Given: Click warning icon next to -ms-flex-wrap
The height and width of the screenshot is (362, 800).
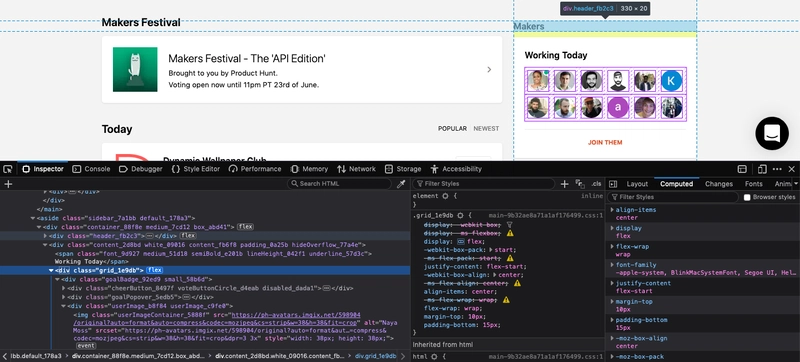Looking at the screenshot, I should (x=506, y=300).
